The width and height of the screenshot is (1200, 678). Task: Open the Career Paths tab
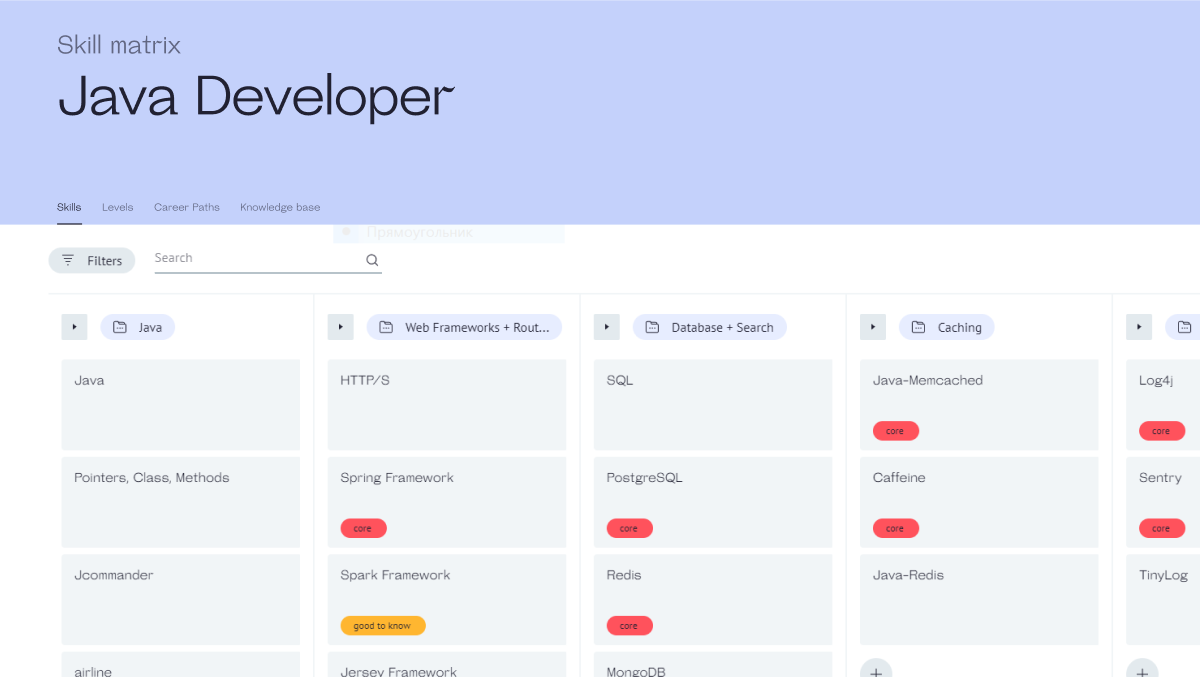click(187, 207)
